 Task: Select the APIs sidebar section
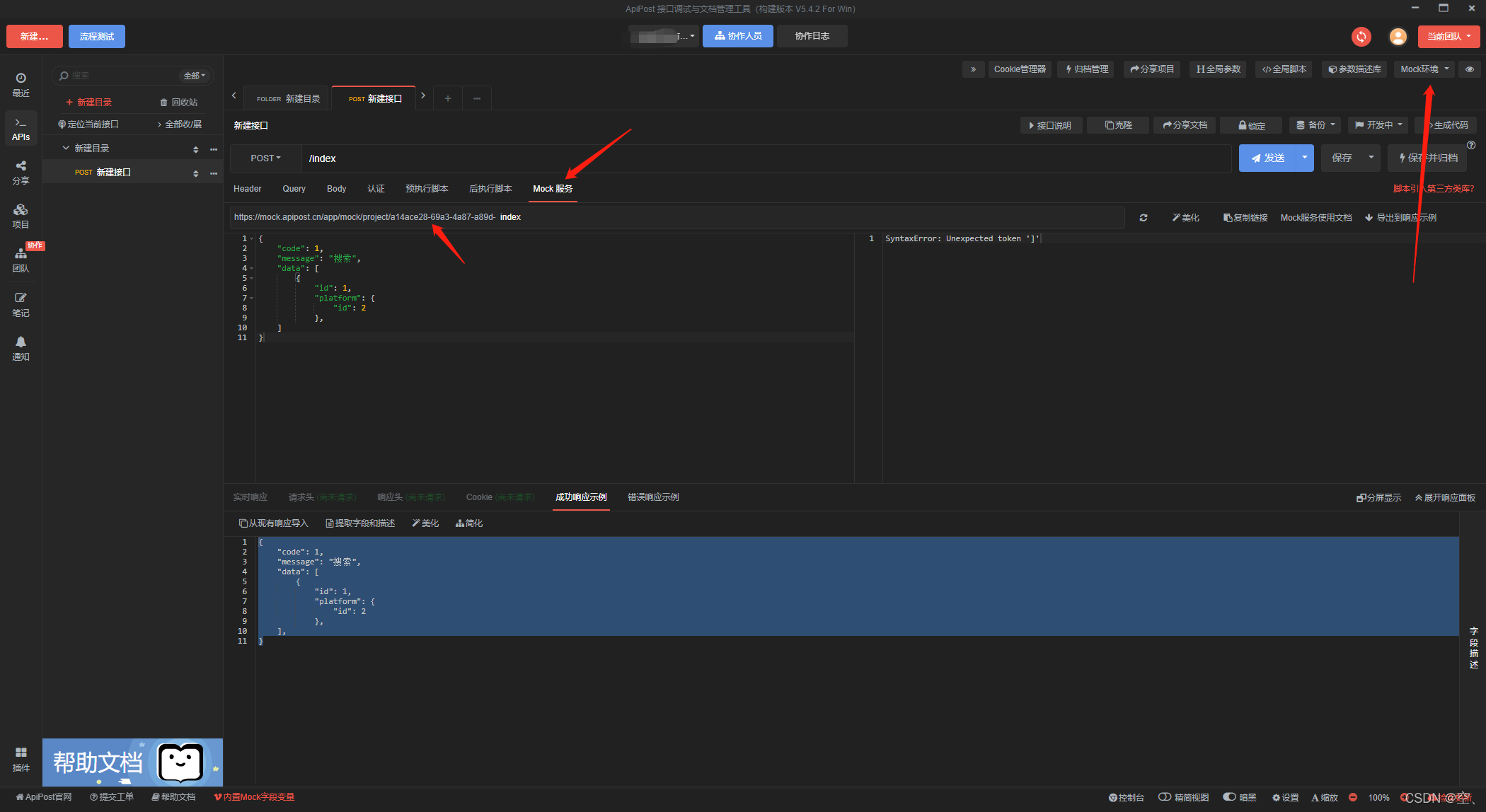coord(21,129)
